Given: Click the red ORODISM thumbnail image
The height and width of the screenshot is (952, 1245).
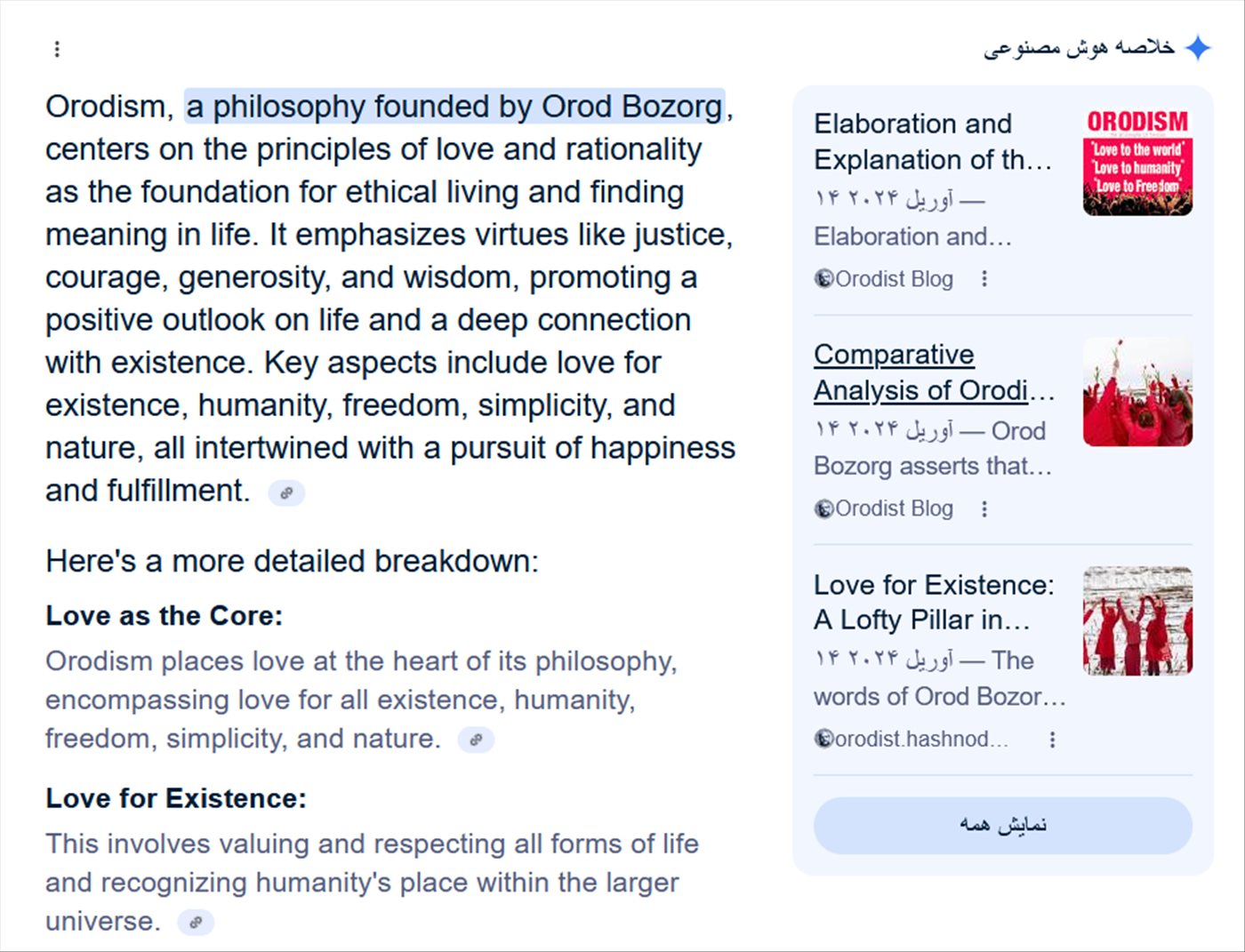Looking at the screenshot, I should tap(1137, 162).
